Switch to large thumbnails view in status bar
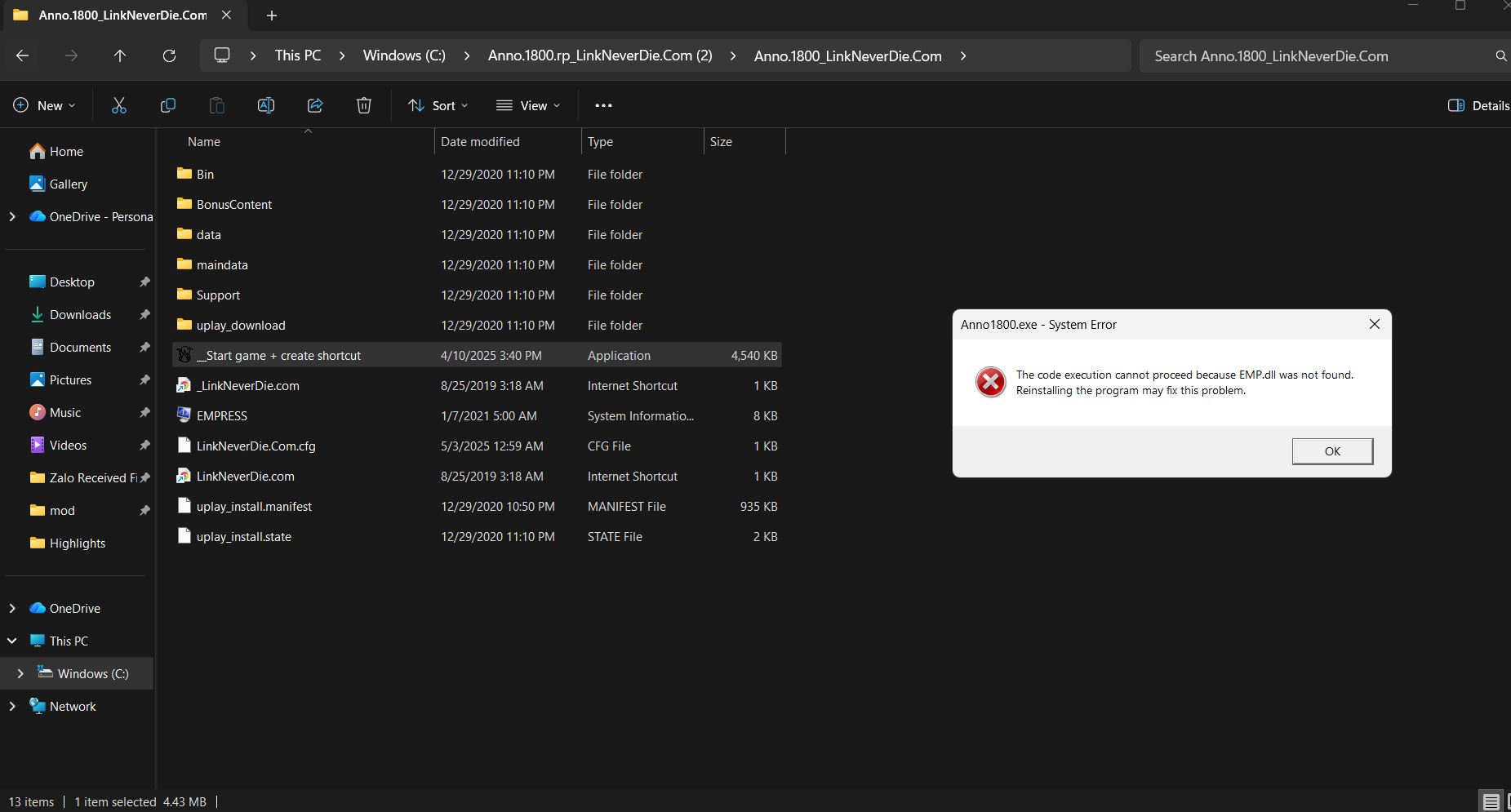This screenshot has width=1511, height=812. pyautogui.click(x=1507, y=801)
